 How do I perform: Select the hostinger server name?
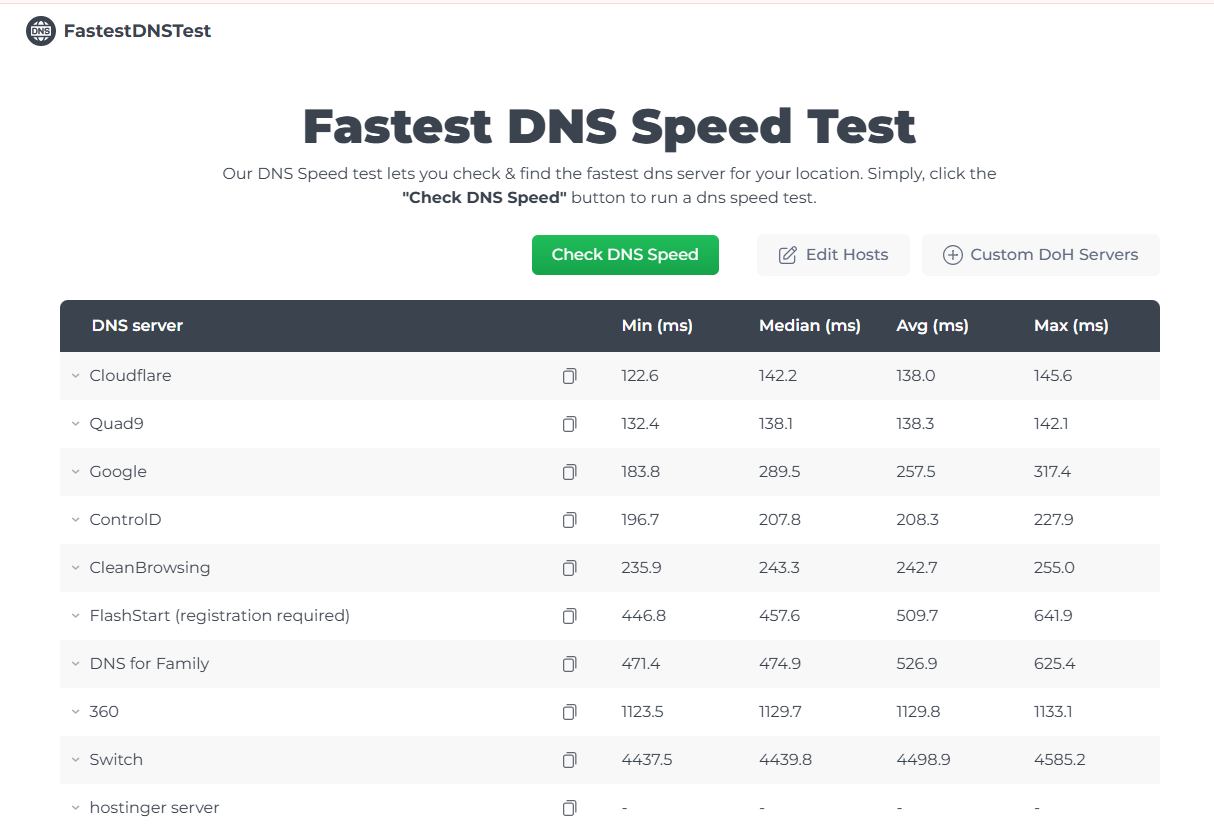click(x=154, y=808)
